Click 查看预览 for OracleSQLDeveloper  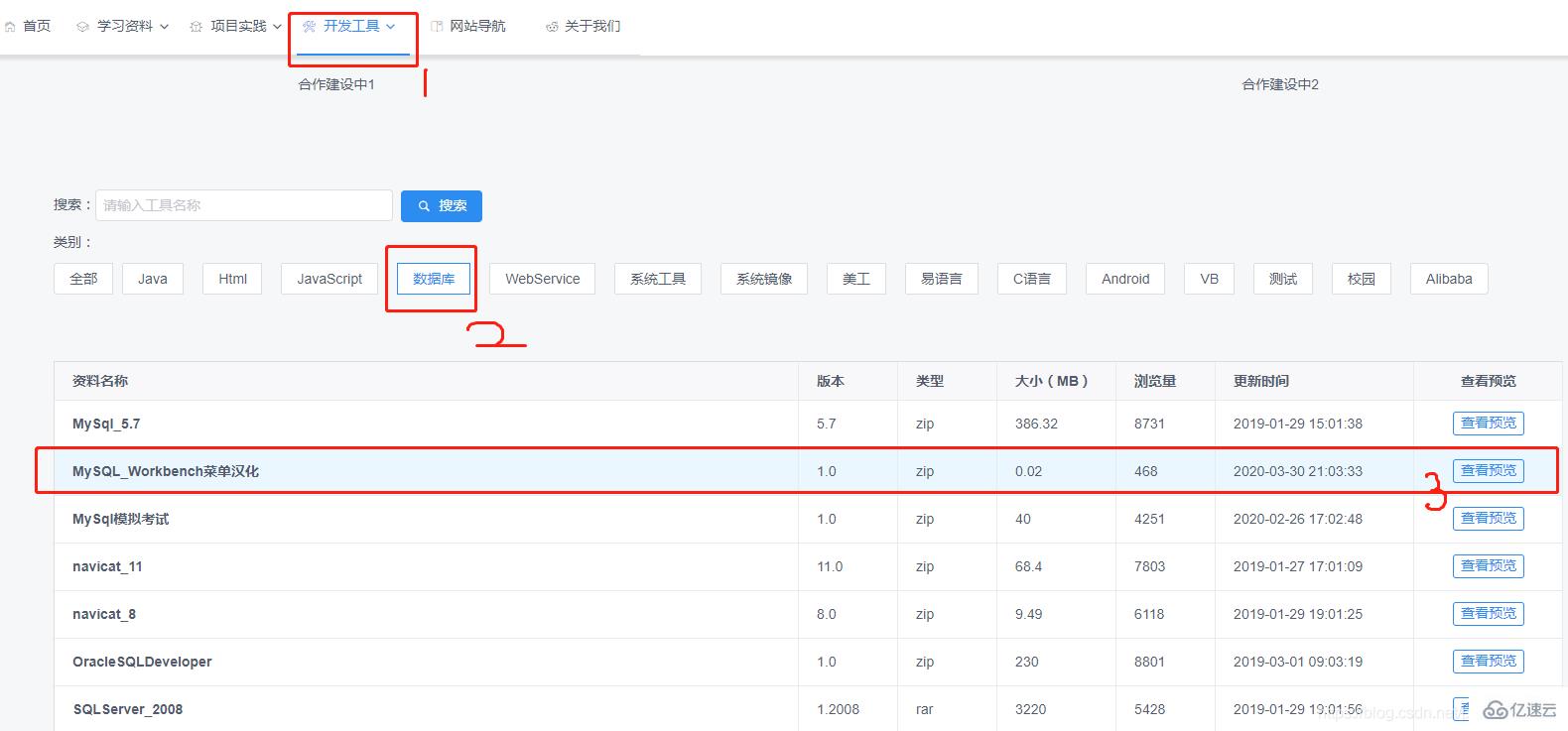[x=1489, y=662]
